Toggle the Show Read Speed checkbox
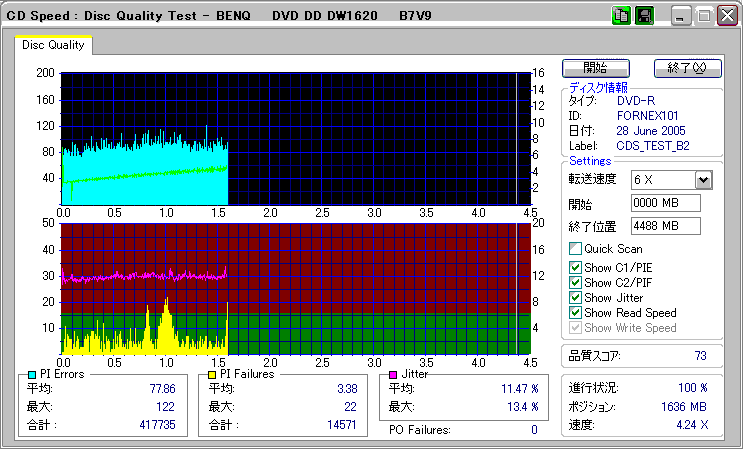743x449 pixels. tap(575, 313)
